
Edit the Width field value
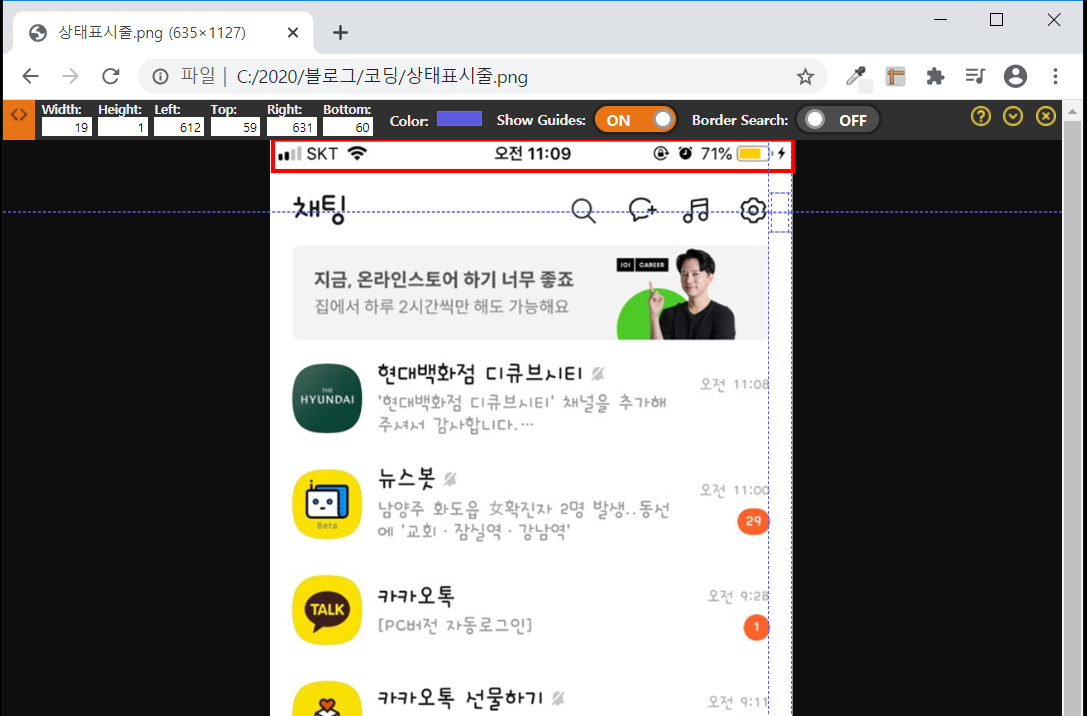click(x=67, y=128)
